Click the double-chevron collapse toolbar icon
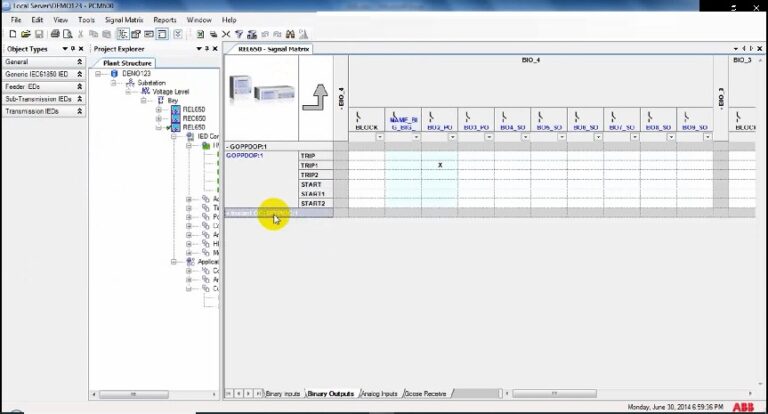The image size is (768, 414). pyautogui.click(x=178, y=34)
